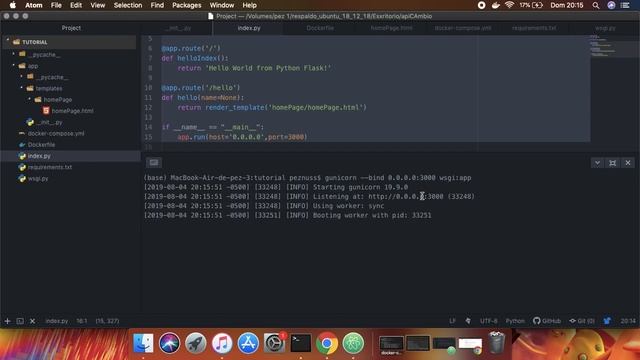Open docker-compose.yml in the tree
Screen dimensions: 640x360
point(56,133)
